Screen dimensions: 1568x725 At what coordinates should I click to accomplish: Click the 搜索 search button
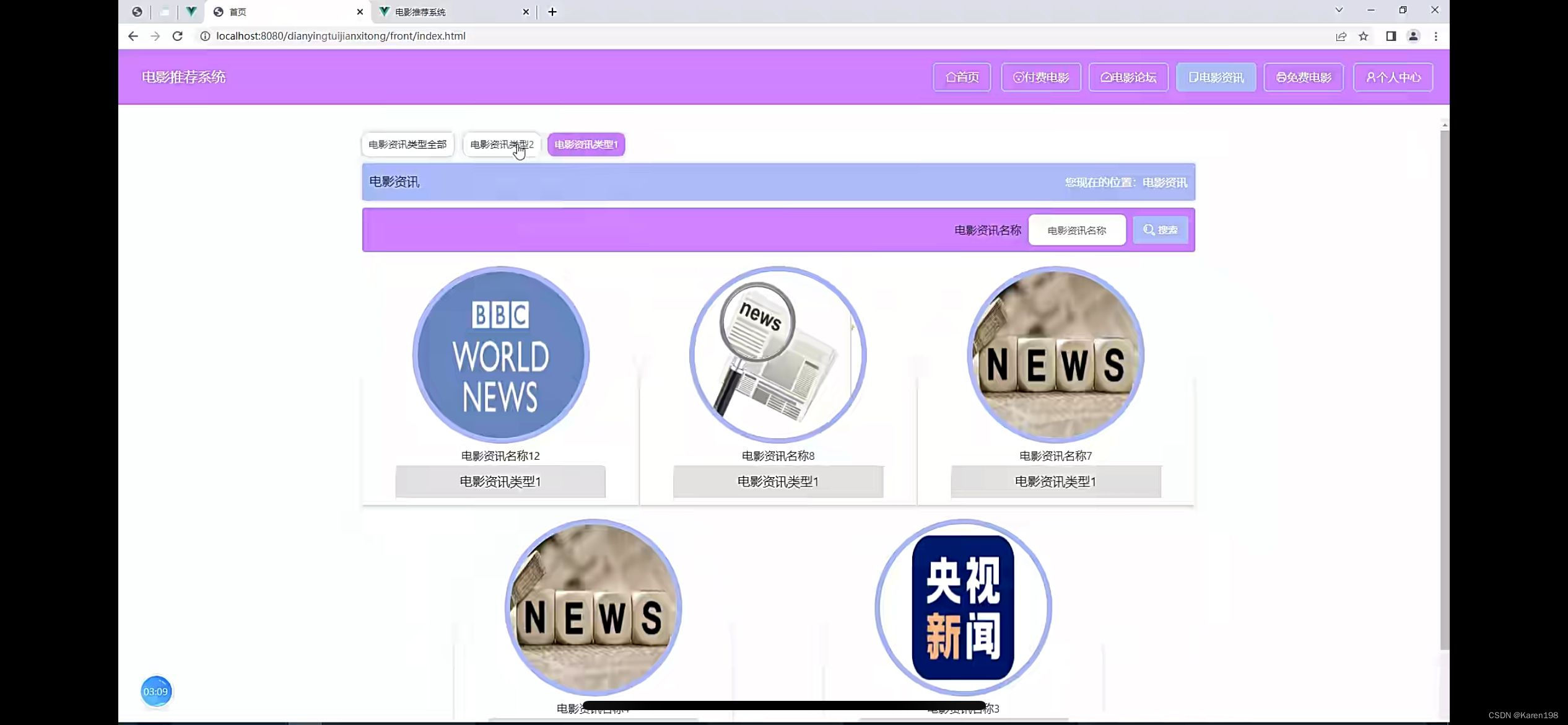pos(1160,230)
